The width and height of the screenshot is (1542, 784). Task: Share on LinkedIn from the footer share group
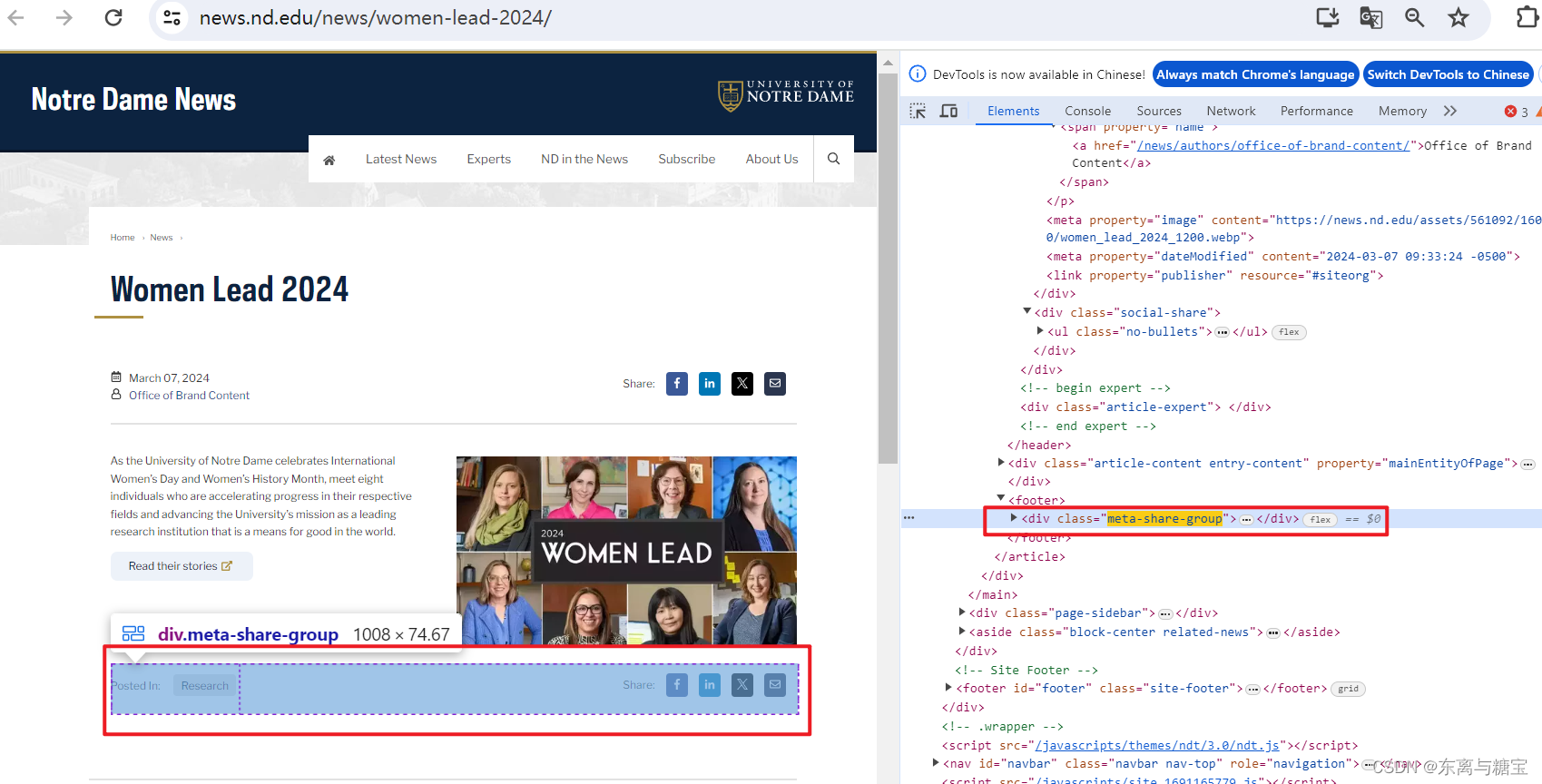click(x=710, y=685)
